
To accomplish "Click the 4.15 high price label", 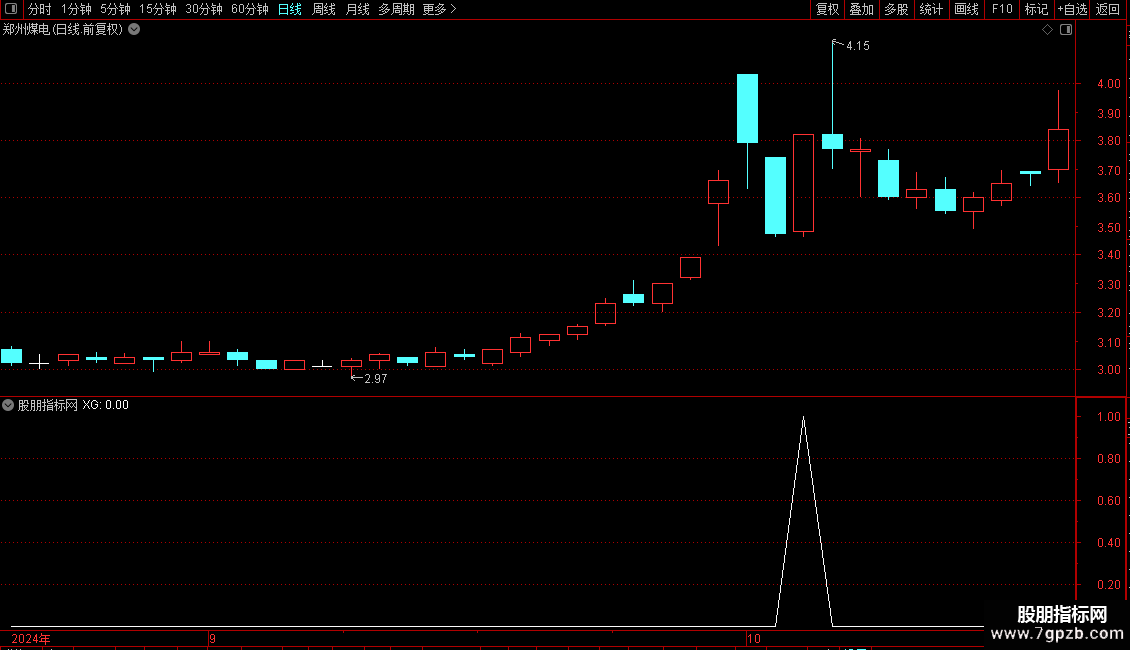I will [858, 46].
